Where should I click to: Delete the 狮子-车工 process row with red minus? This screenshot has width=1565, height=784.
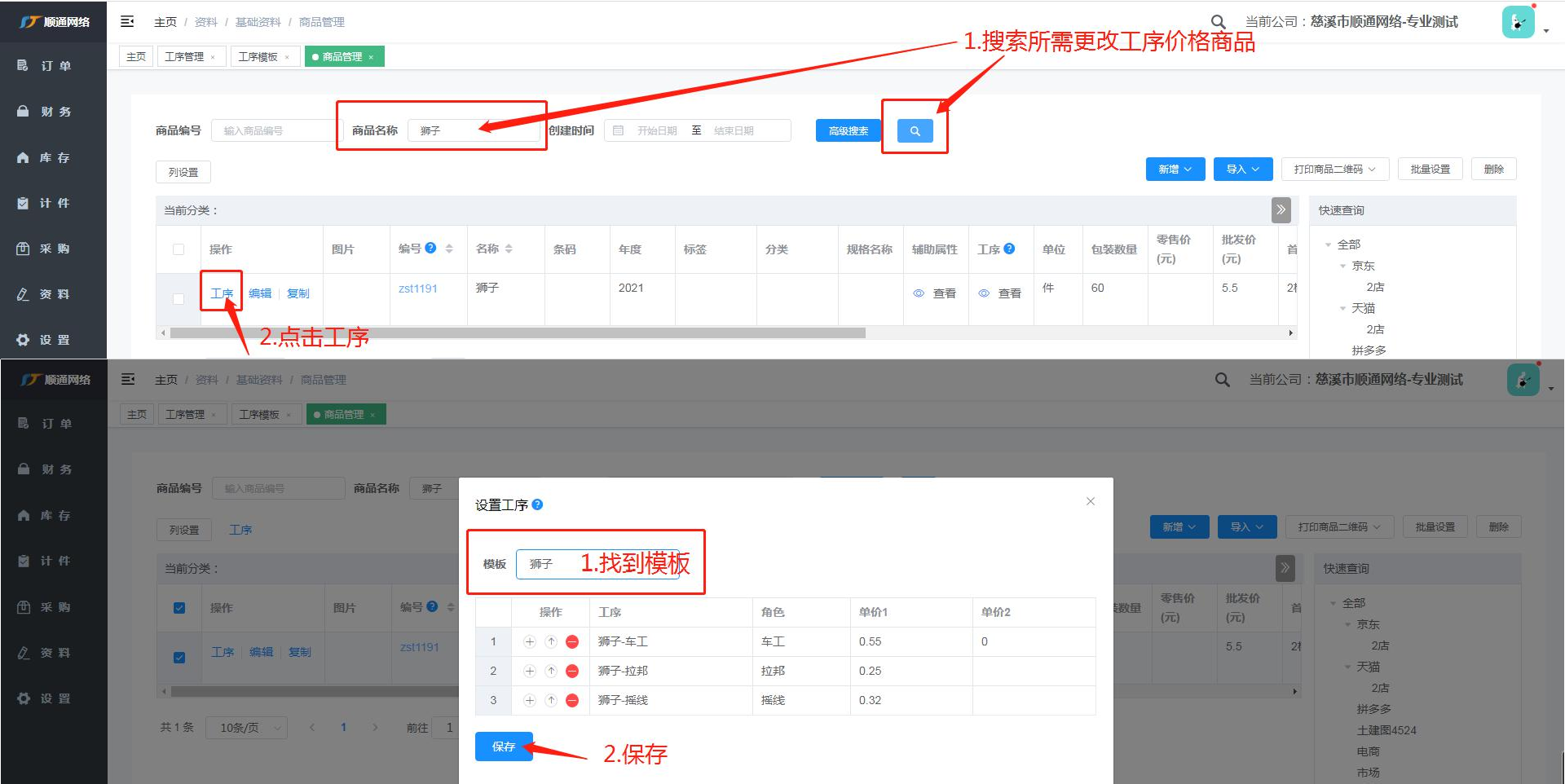point(572,642)
